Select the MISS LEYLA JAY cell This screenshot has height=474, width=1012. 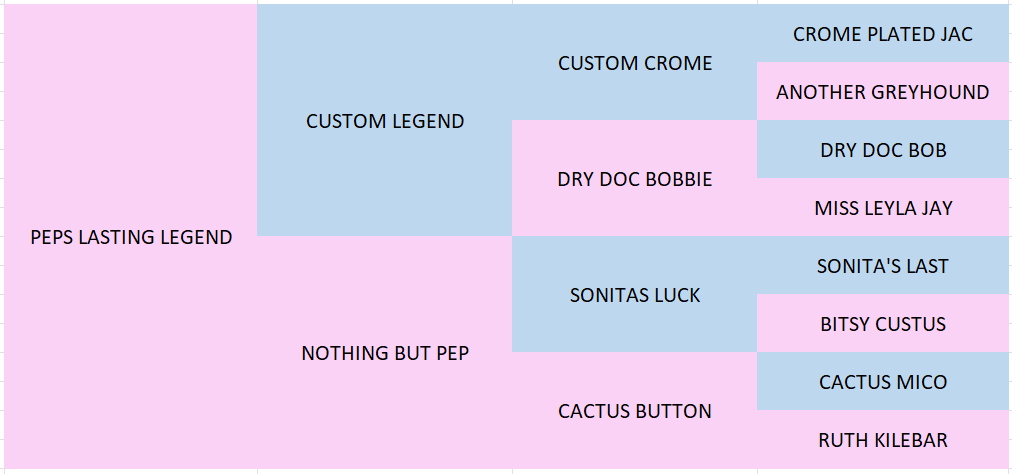(x=884, y=208)
